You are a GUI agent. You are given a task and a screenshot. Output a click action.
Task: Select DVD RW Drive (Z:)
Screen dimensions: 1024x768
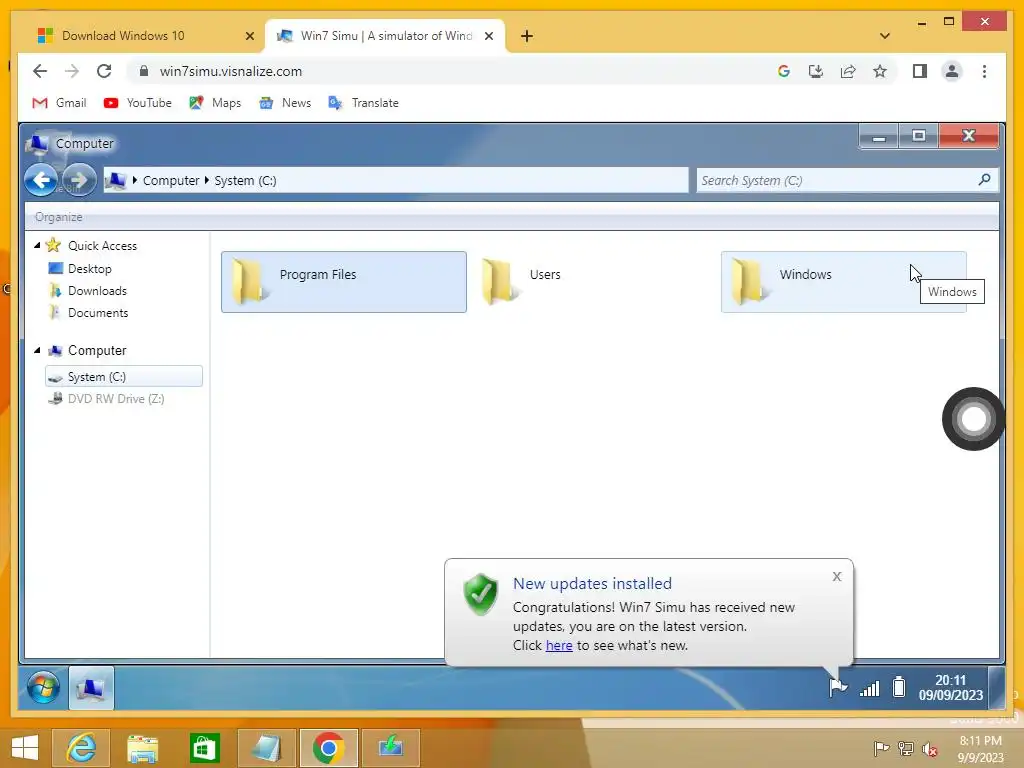click(x=116, y=398)
